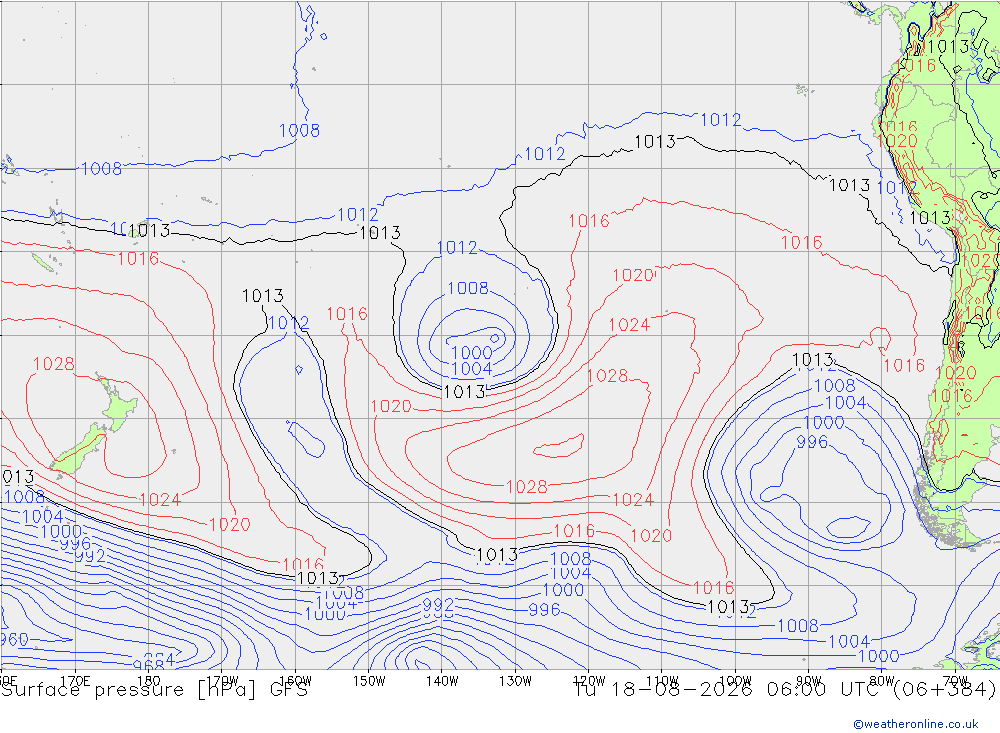Click the blue 960 isobar label
The image size is (1000, 733).
(14, 639)
